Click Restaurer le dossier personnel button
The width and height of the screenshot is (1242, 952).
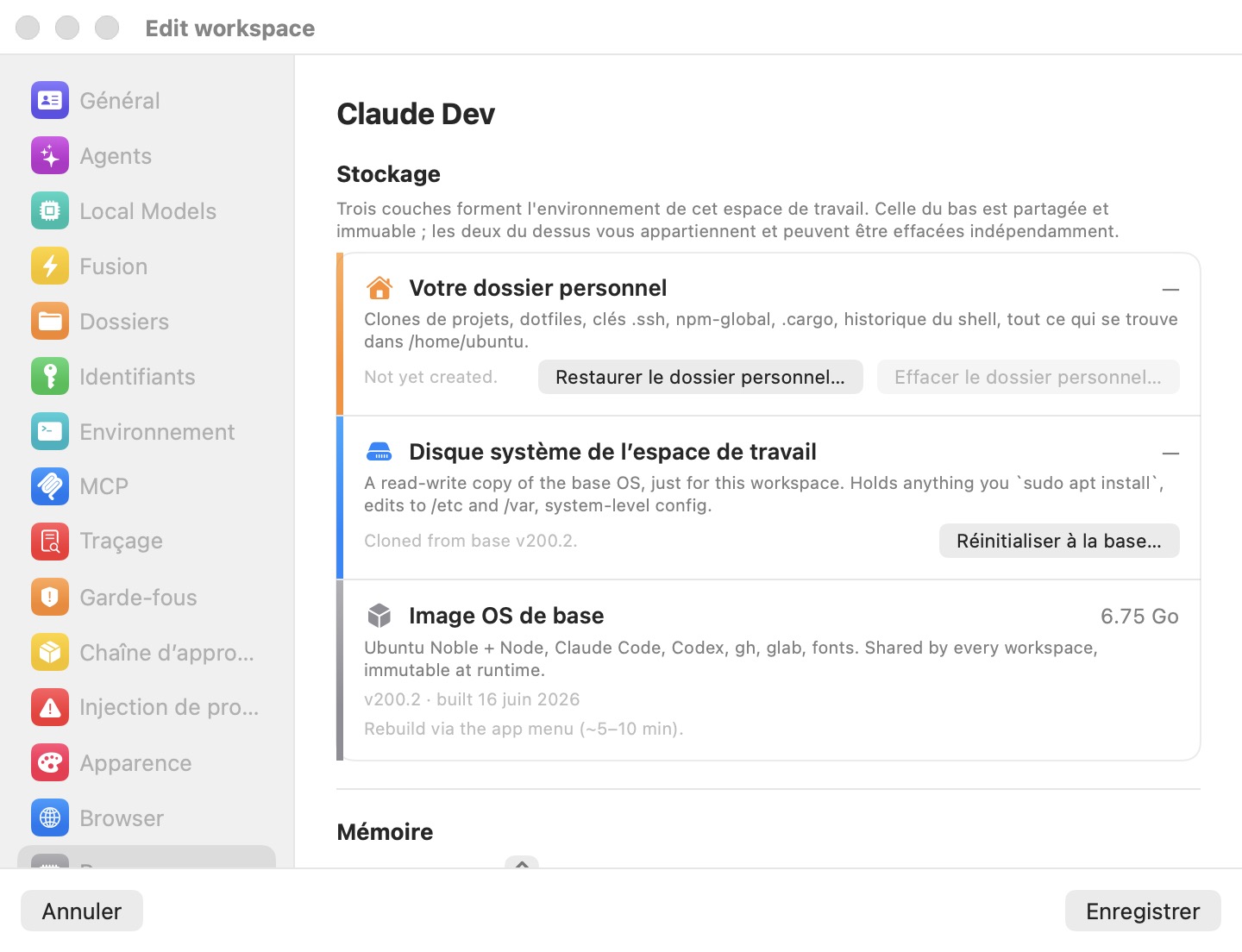(x=700, y=377)
